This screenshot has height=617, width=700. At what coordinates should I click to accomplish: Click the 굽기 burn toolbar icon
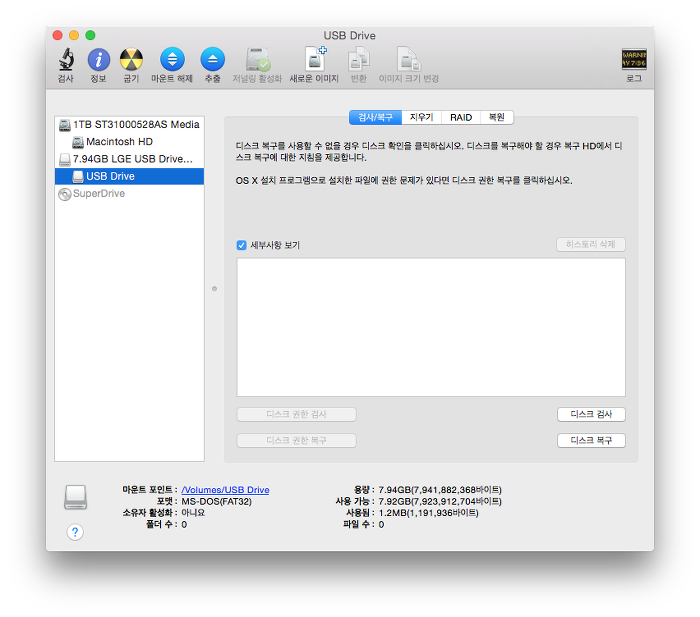pos(131,59)
